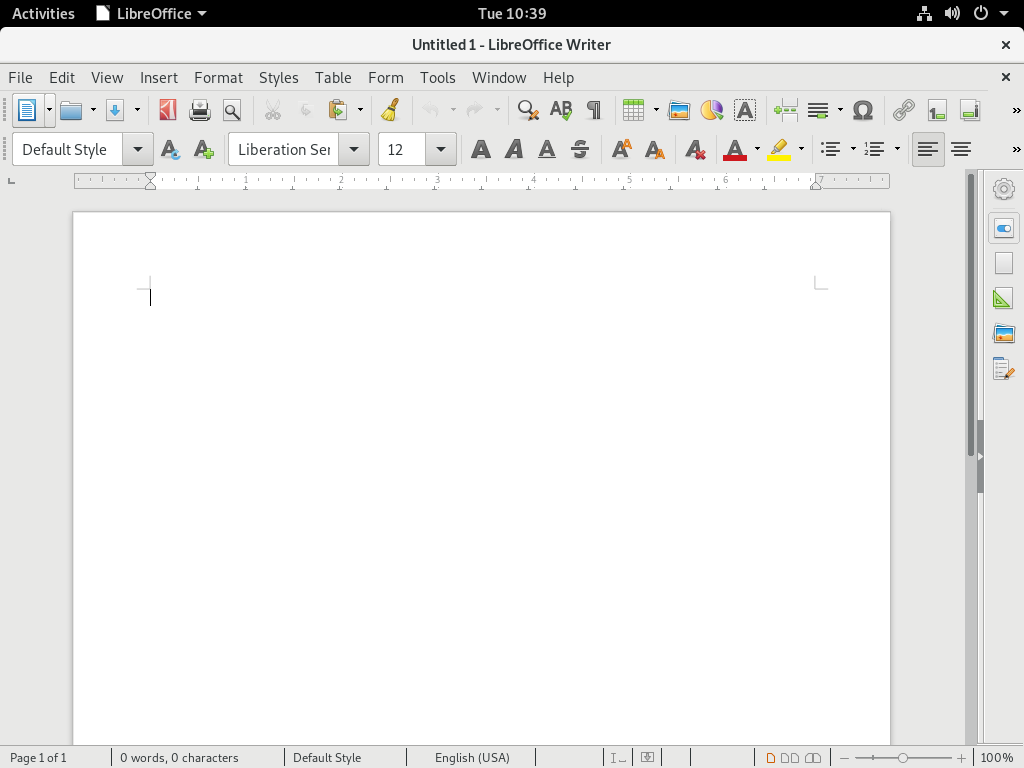
Task: Click Page 1 of 1 status field
Action: [x=38, y=758]
